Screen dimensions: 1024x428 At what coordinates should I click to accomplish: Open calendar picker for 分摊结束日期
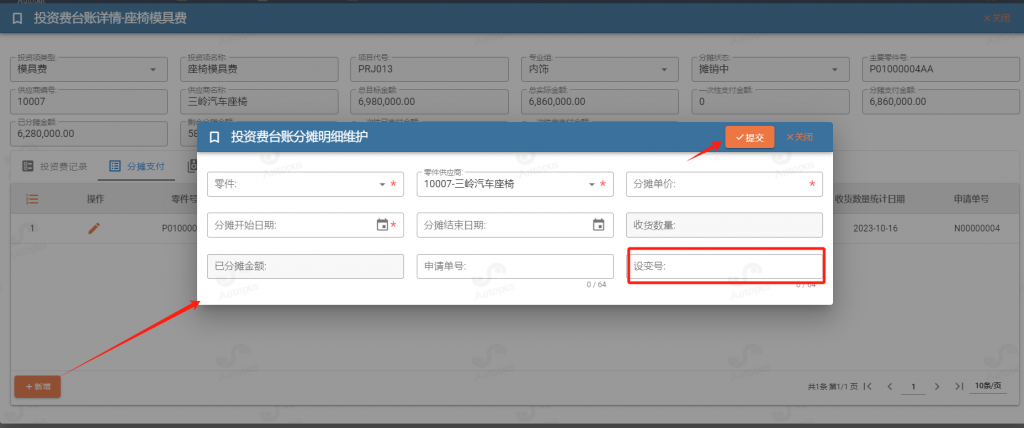pyautogui.click(x=598, y=225)
